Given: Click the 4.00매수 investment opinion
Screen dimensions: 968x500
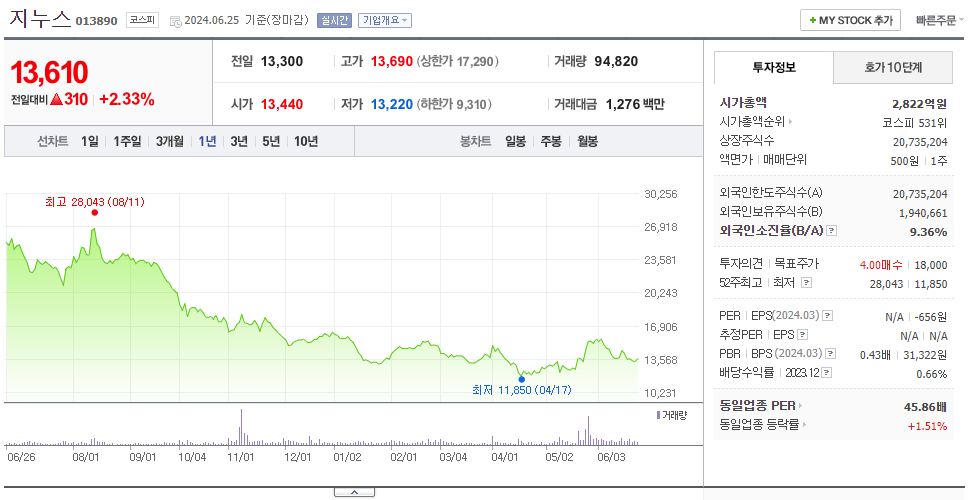Looking at the screenshot, I should pos(880,265).
